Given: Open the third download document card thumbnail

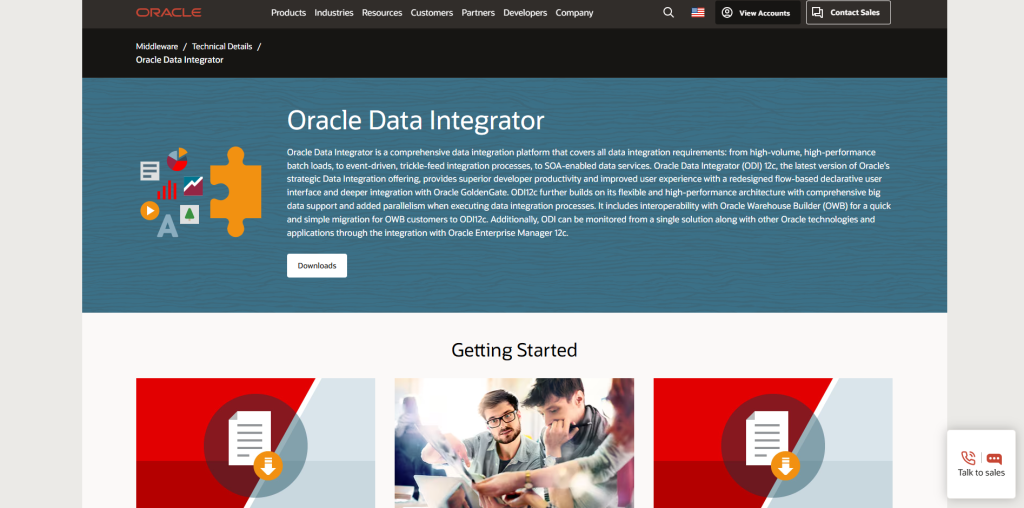Looking at the screenshot, I should (773, 443).
